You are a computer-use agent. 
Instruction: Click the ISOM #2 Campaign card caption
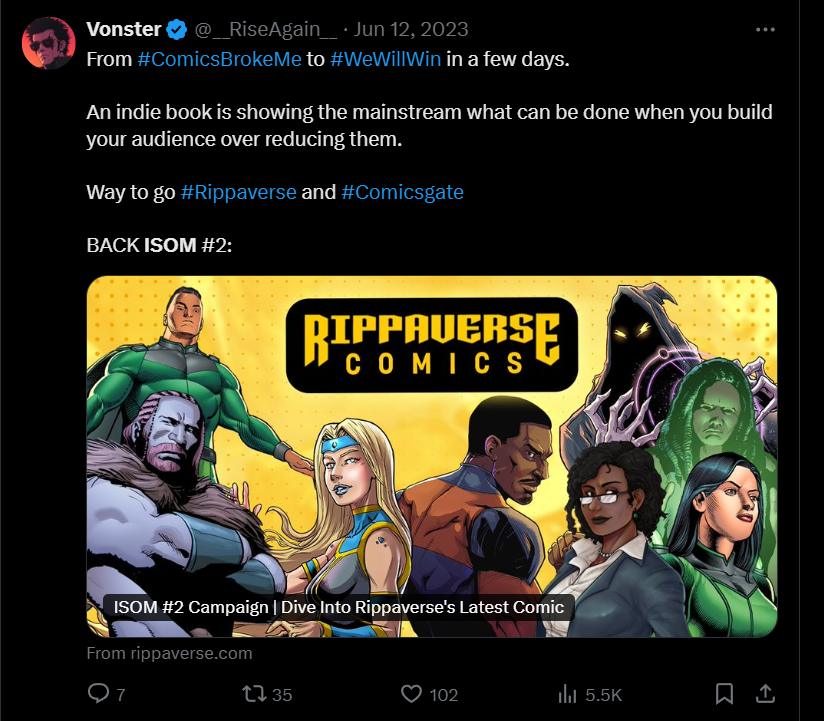[339, 607]
